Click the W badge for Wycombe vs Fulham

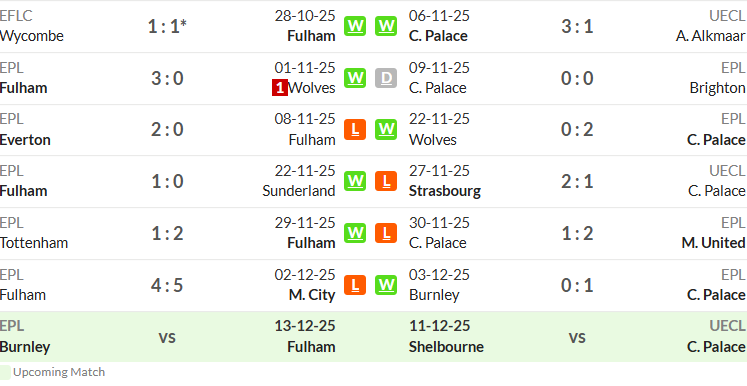[x=355, y=26]
